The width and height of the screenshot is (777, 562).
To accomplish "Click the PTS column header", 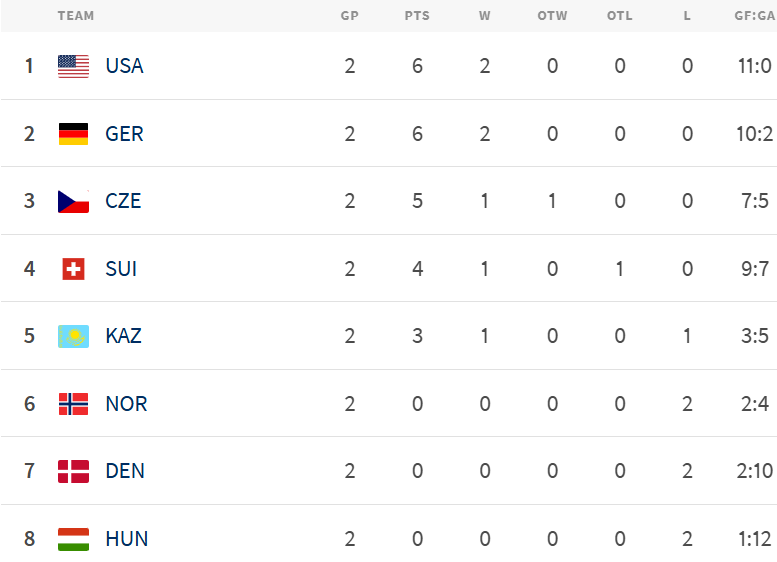I will click(x=417, y=16).
